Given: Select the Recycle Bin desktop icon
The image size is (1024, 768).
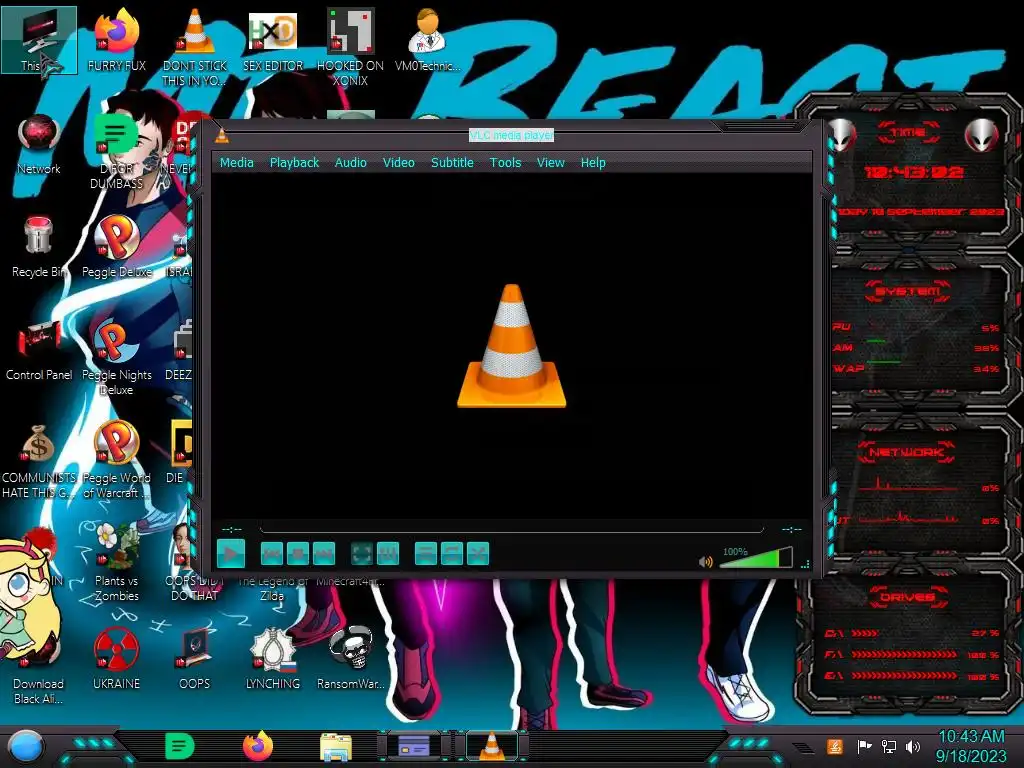Looking at the screenshot, I should 39,247.
